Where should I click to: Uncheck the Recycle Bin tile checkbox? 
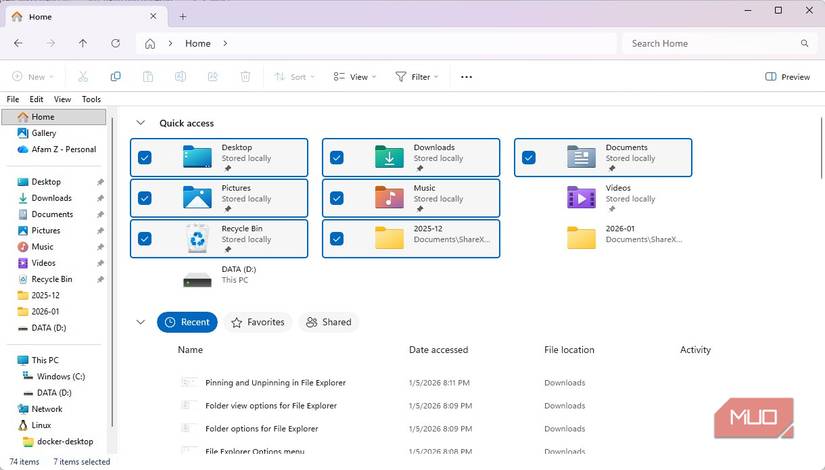click(145, 239)
